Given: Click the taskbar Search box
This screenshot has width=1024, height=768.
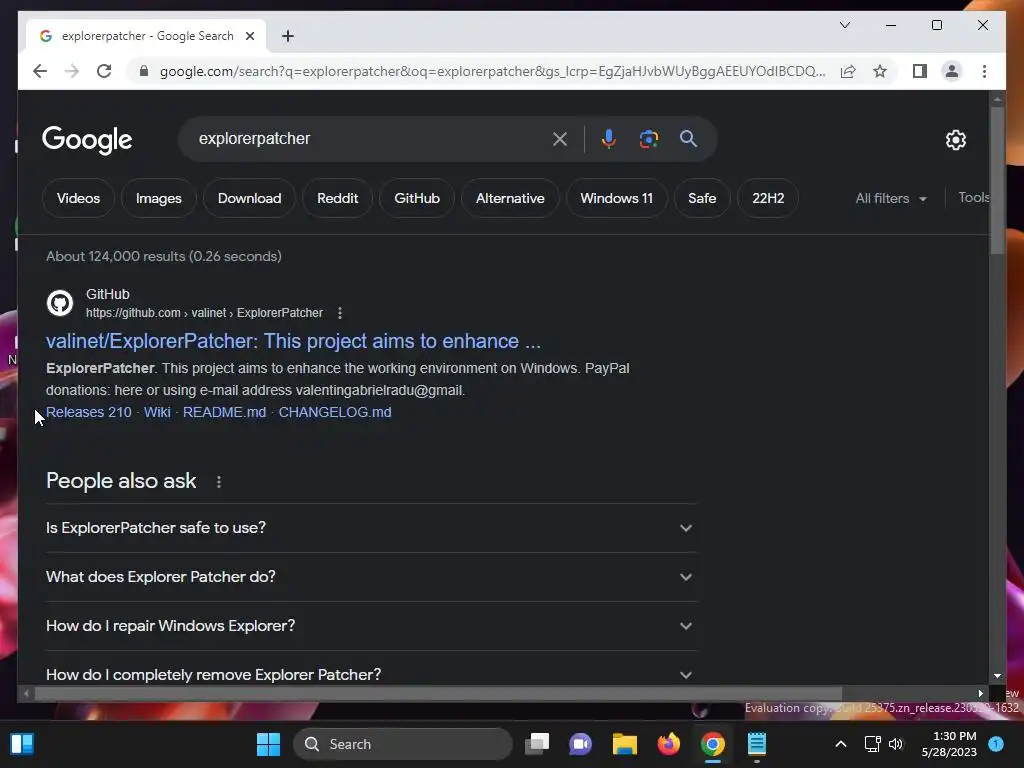Looking at the screenshot, I should (x=403, y=744).
